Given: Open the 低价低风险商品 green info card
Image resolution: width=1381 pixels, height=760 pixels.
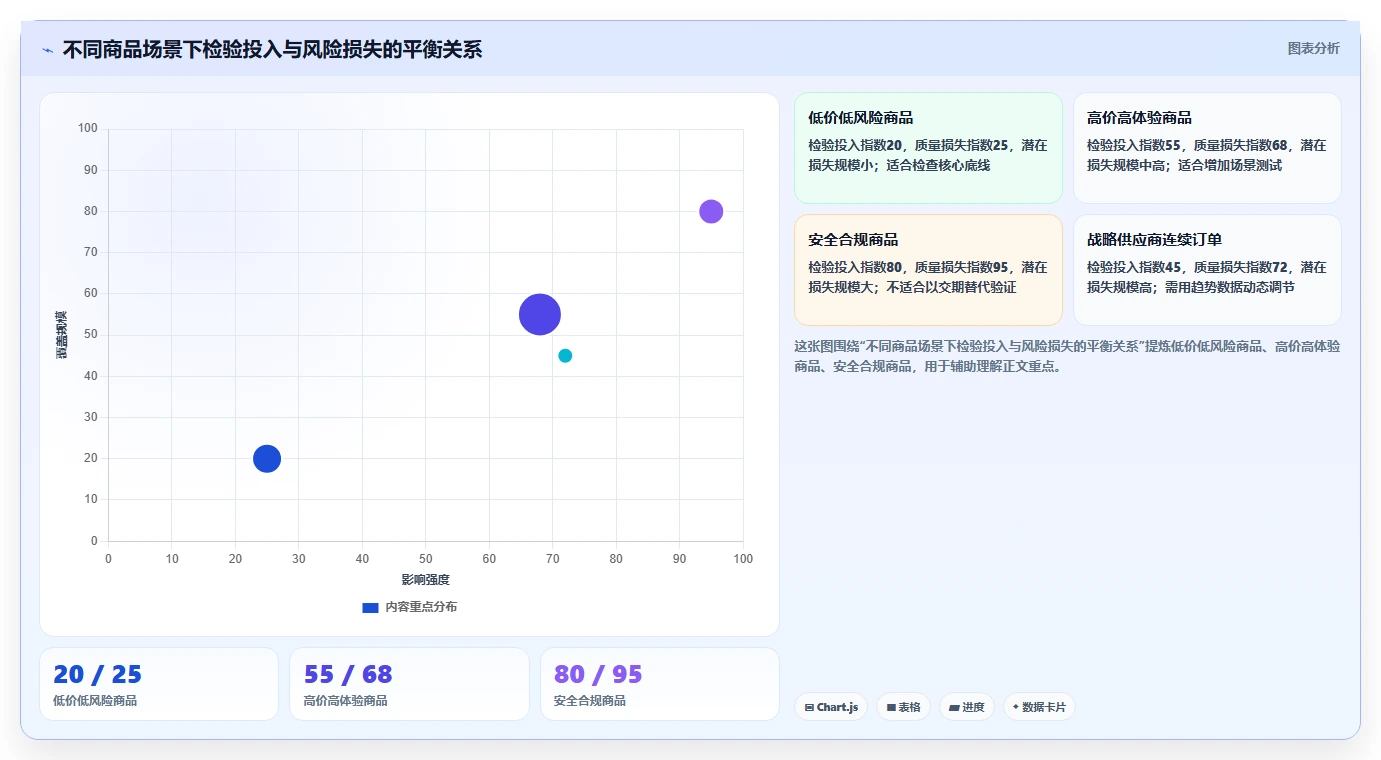Looking at the screenshot, I should click(x=928, y=148).
